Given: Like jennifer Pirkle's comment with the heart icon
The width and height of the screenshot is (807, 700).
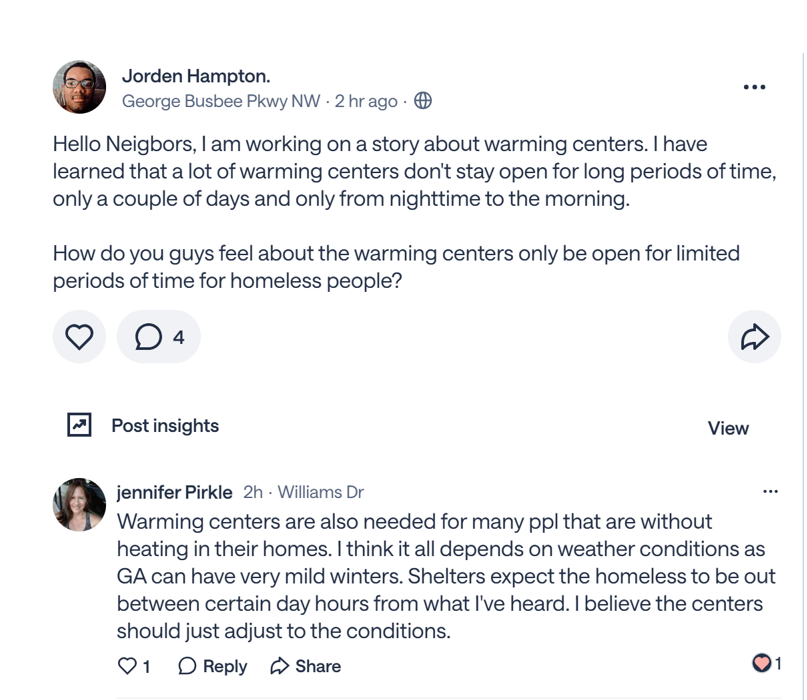Looking at the screenshot, I should click(128, 665).
